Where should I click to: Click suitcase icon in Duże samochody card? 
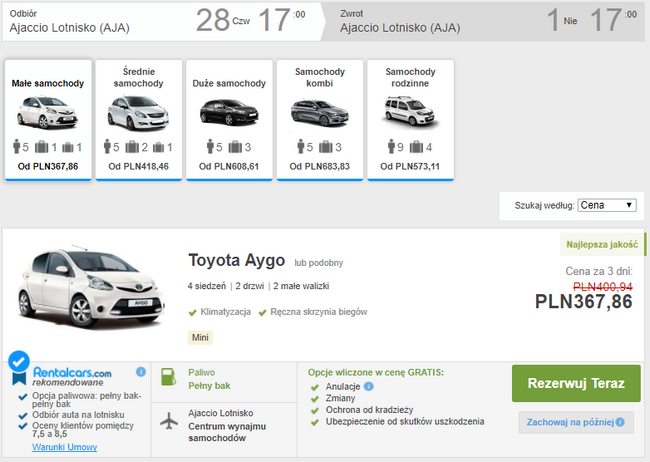coord(235,147)
